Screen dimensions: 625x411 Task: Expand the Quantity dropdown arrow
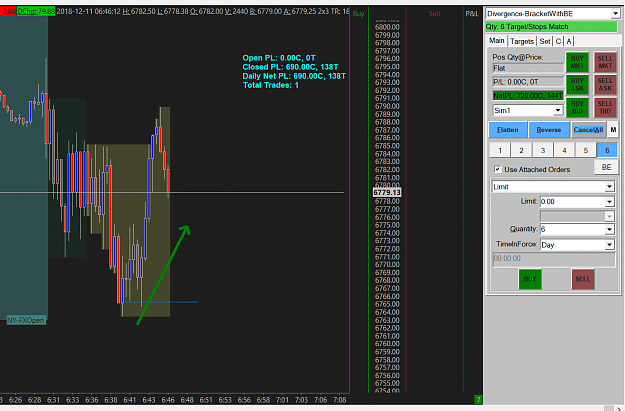click(x=609, y=229)
